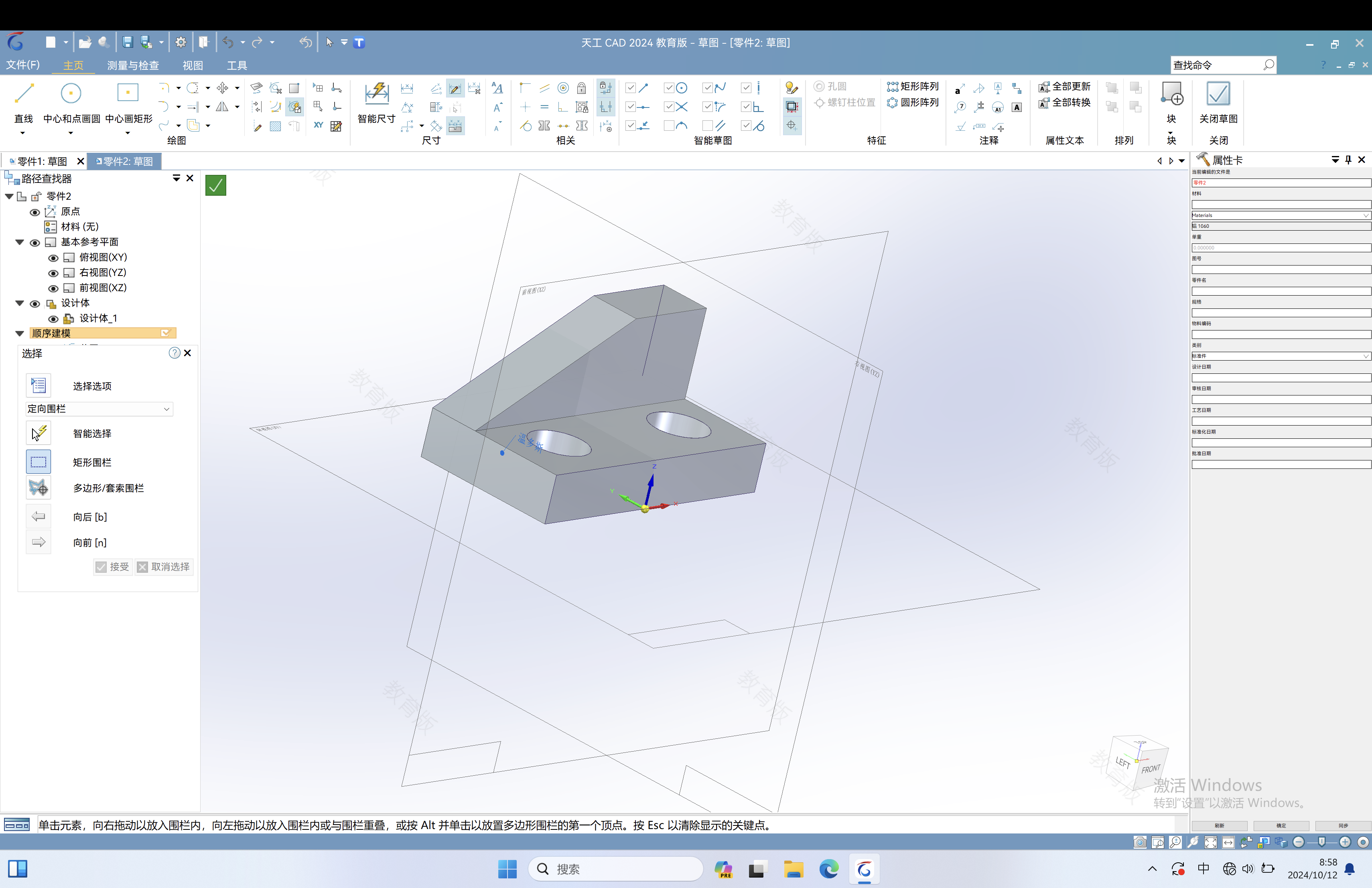Click the lock constraint icon in 相关 group
This screenshot has width=1372, height=888.
click(x=582, y=87)
